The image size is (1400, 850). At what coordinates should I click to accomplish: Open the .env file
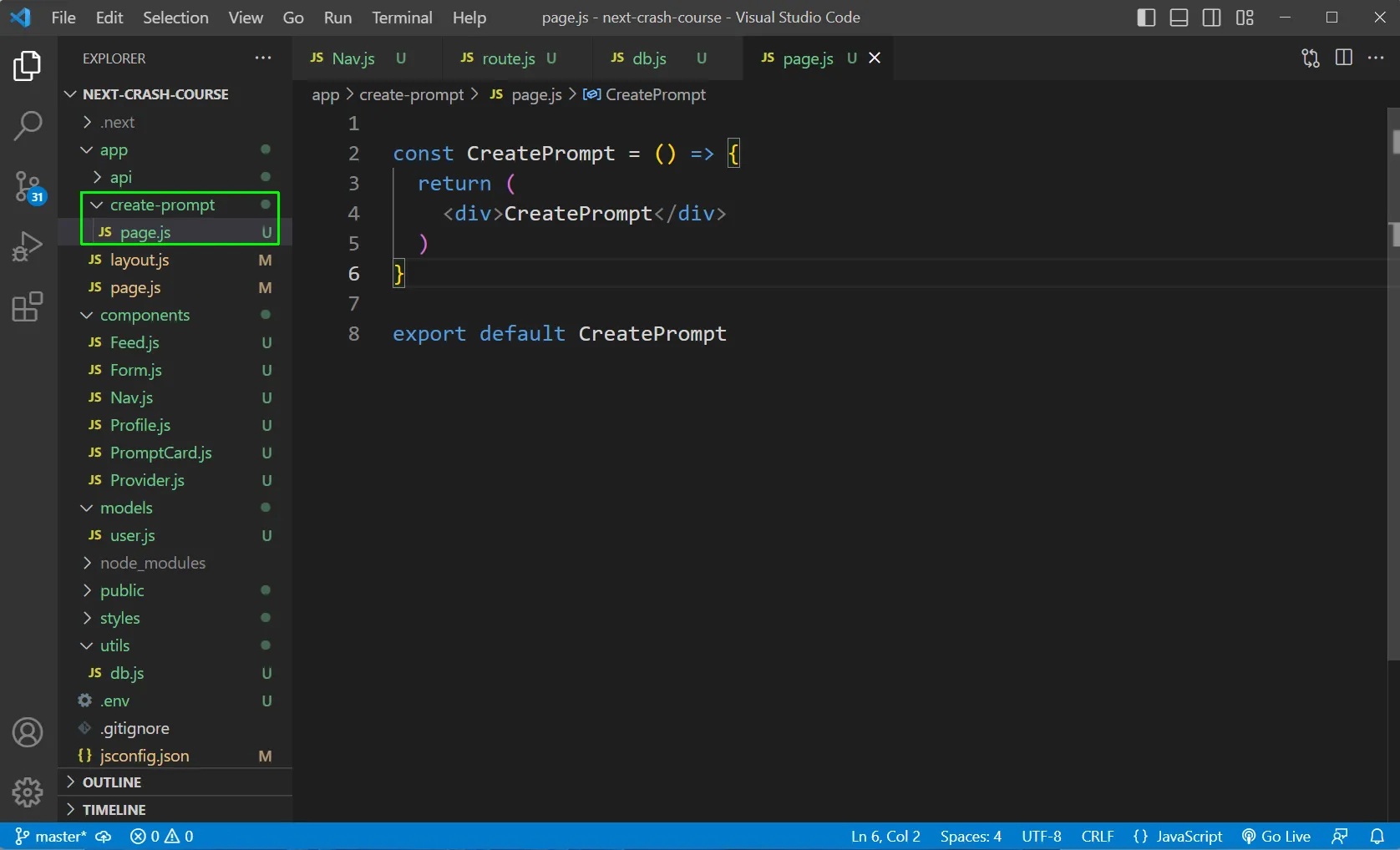click(175, 701)
